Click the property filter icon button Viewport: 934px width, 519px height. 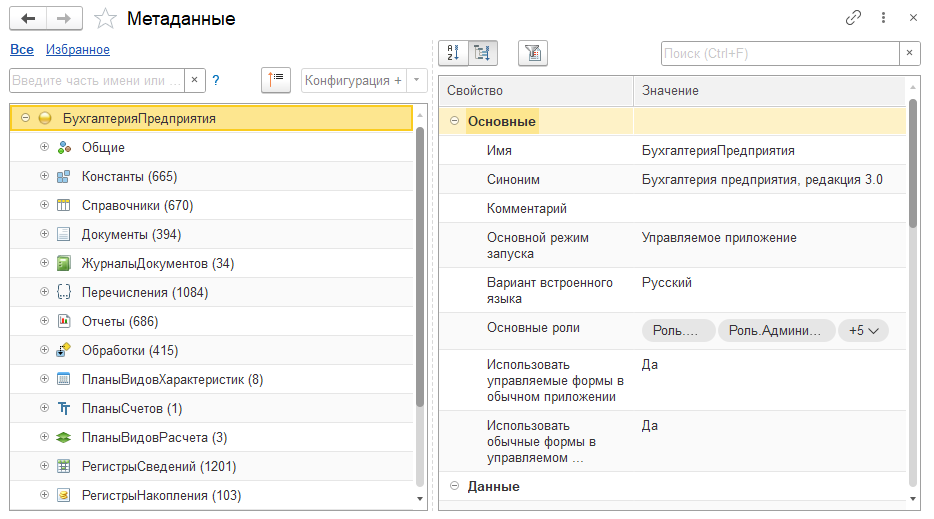click(533, 53)
